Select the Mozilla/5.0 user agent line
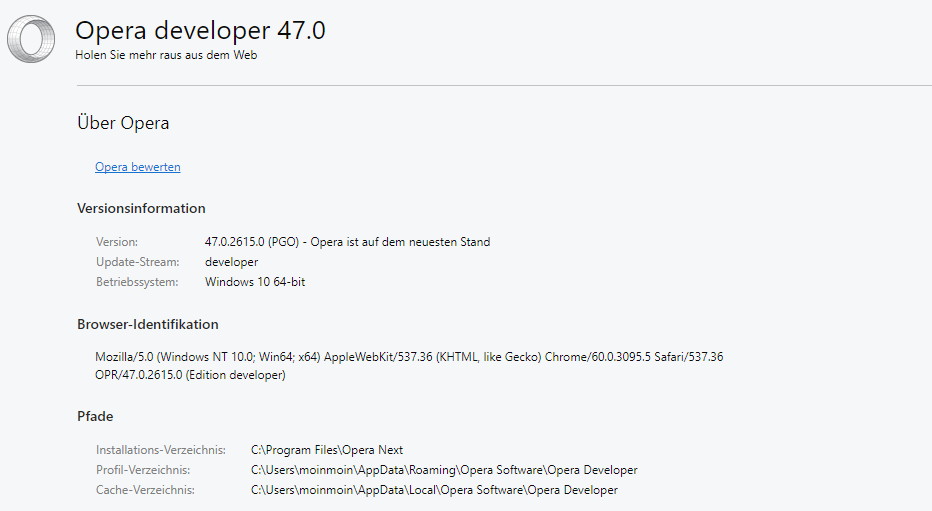932x511 pixels. coord(409,357)
